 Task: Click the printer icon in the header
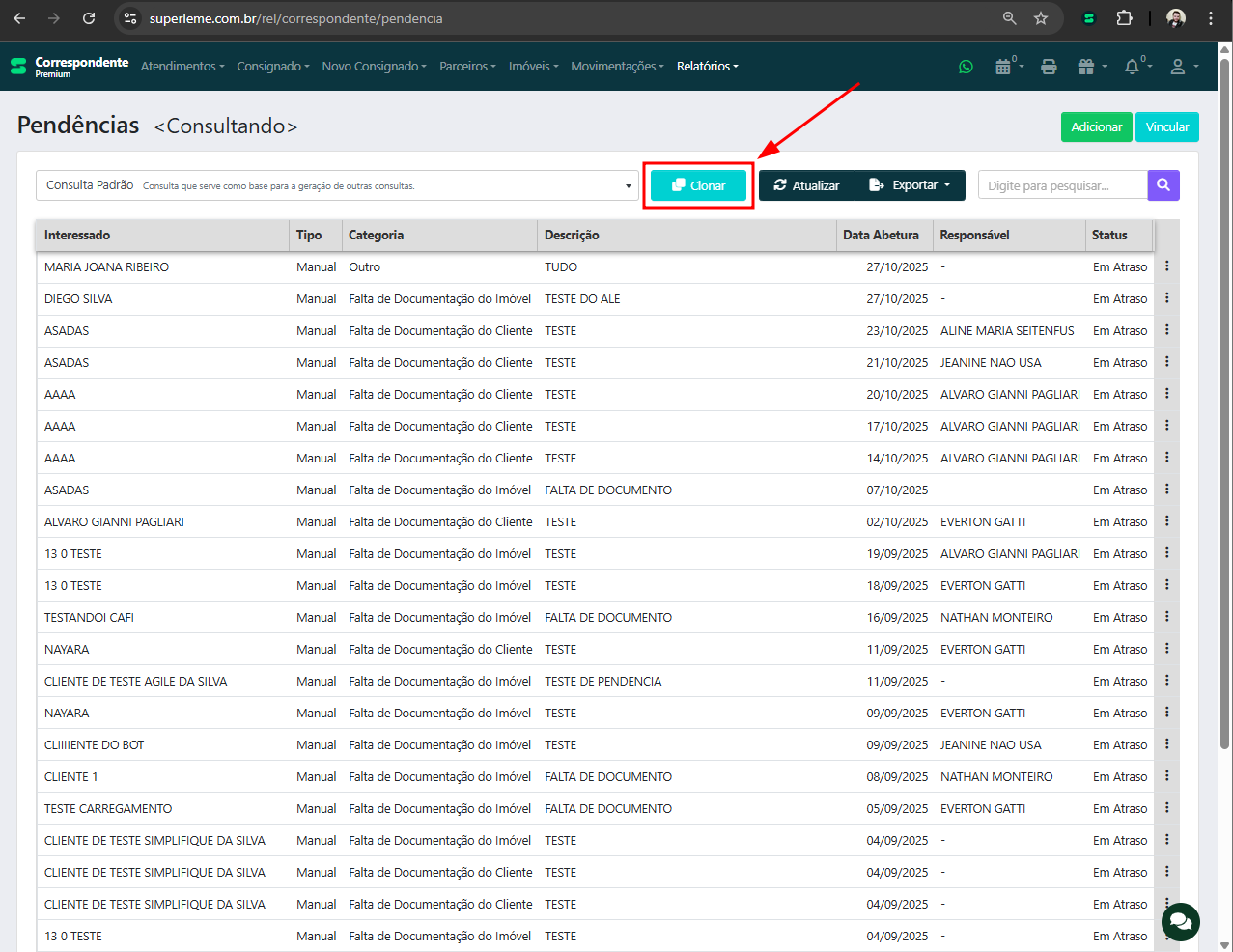pyautogui.click(x=1049, y=67)
